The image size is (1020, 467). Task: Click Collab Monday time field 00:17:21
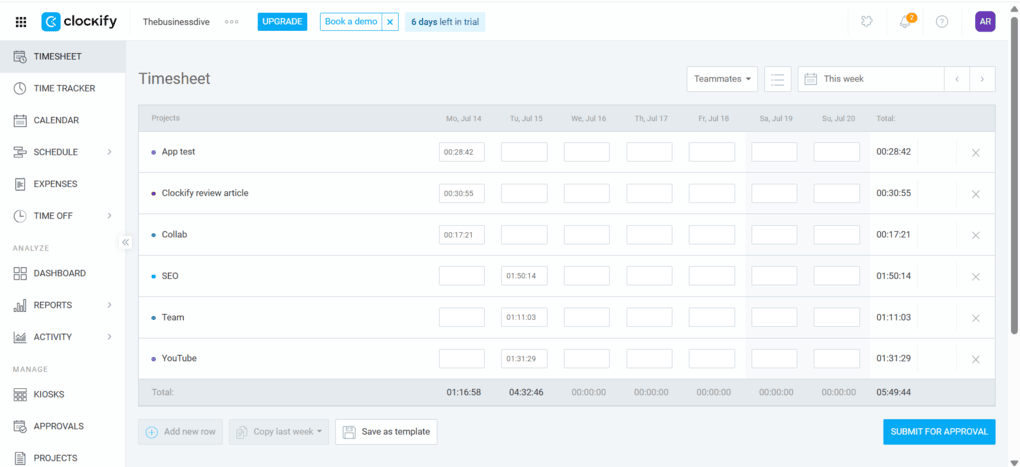point(462,235)
